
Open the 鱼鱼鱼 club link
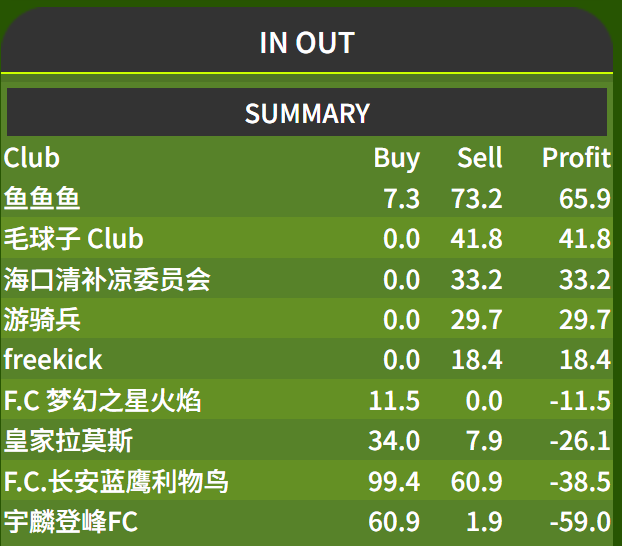42,198
